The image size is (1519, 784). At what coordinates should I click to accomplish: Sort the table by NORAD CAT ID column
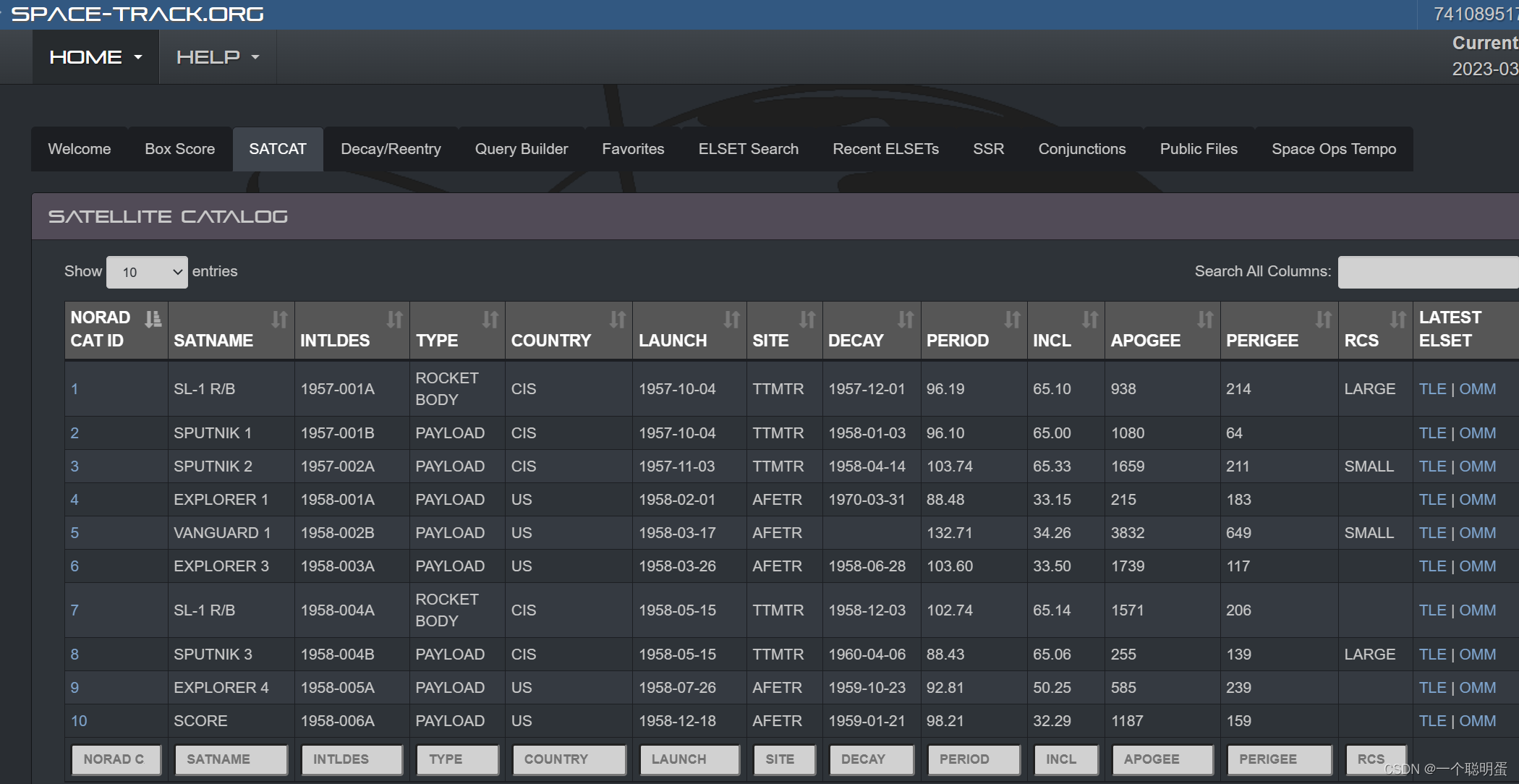[x=153, y=319]
